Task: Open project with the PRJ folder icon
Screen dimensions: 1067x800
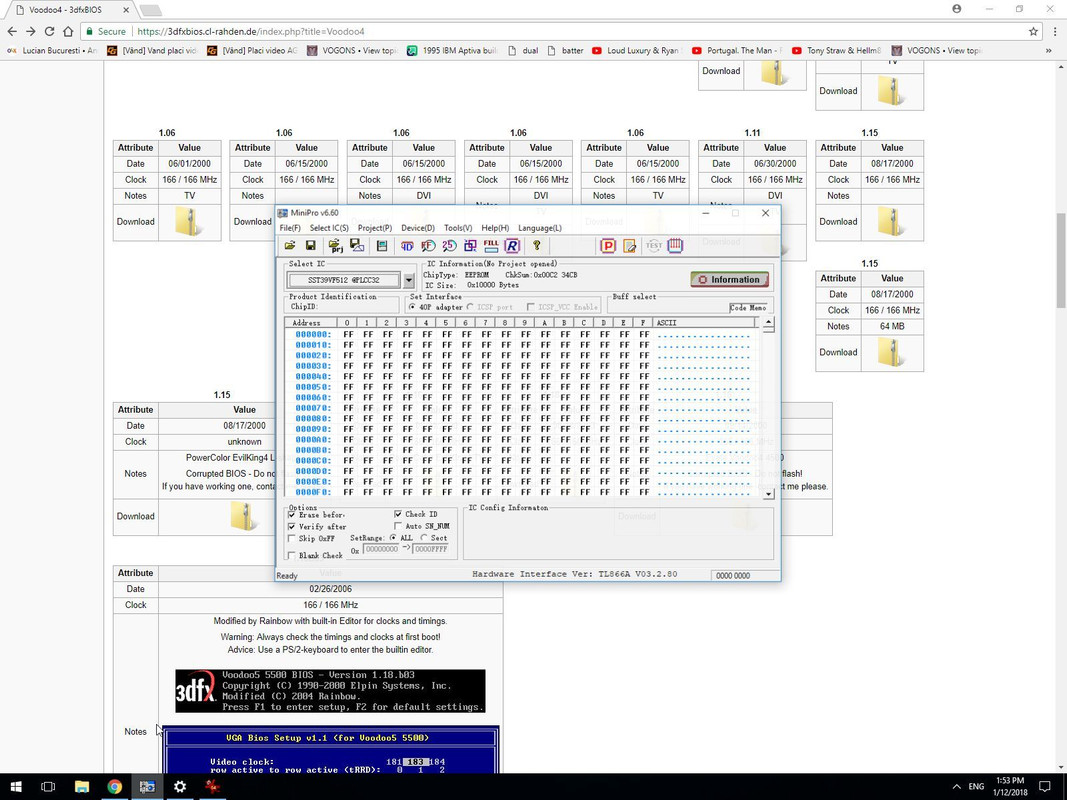Action: point(335,246)
